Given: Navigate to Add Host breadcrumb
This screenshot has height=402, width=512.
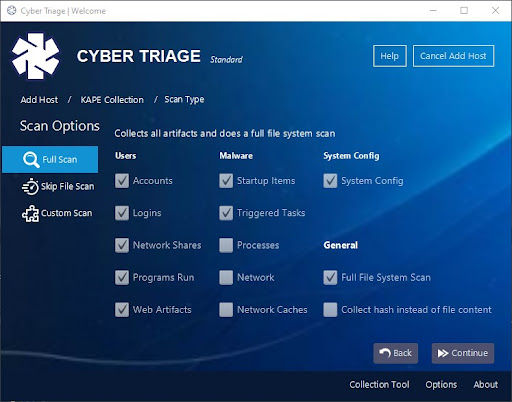Looking at the screenshot, I should point(39,100).
